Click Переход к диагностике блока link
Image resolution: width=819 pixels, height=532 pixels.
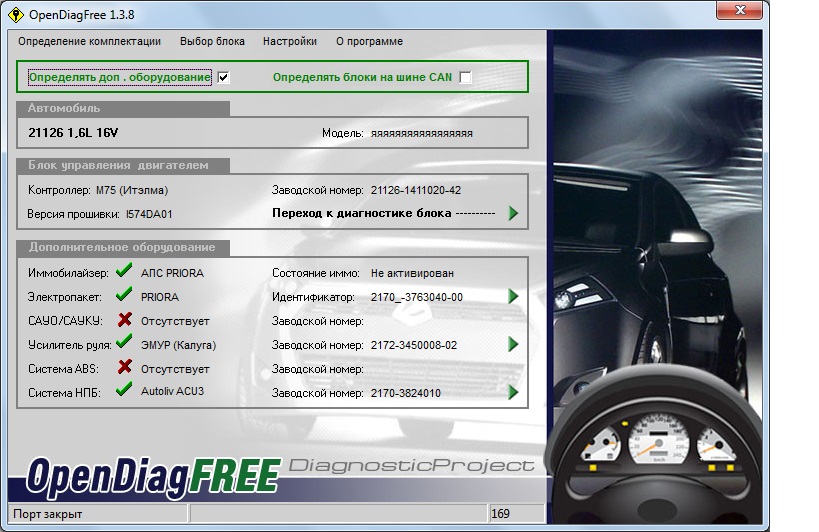point(383,213)
